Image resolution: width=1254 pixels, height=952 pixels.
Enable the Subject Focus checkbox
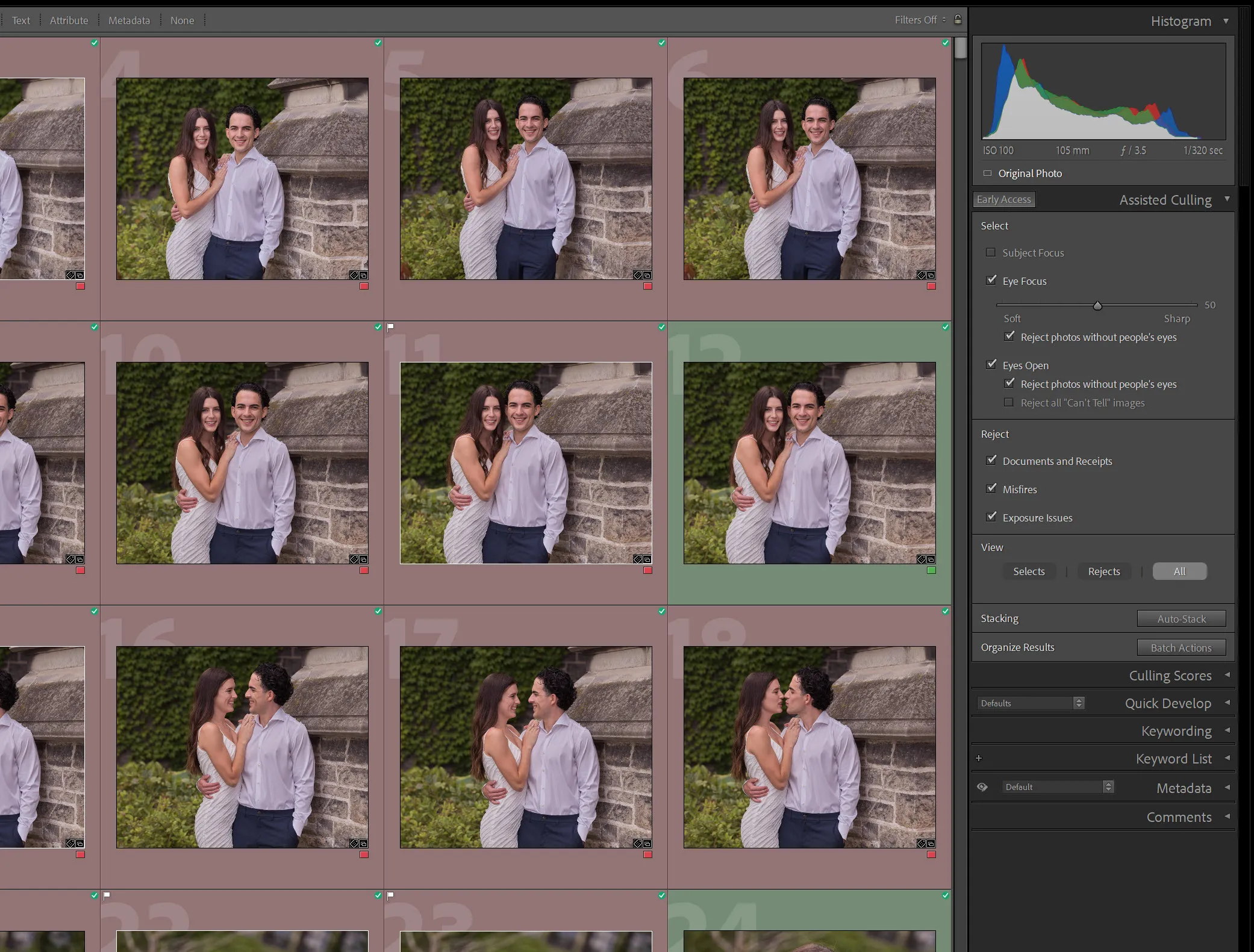click(991, 252)
